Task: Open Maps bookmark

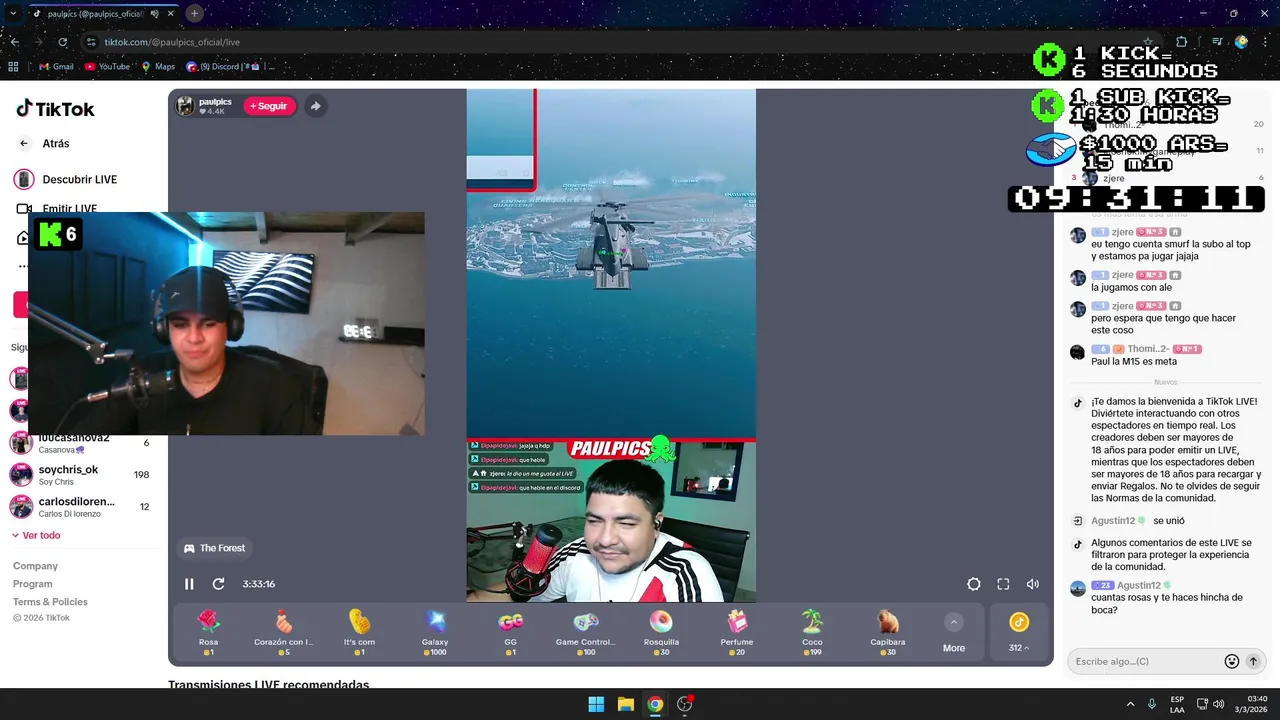Action: (157, 67)
